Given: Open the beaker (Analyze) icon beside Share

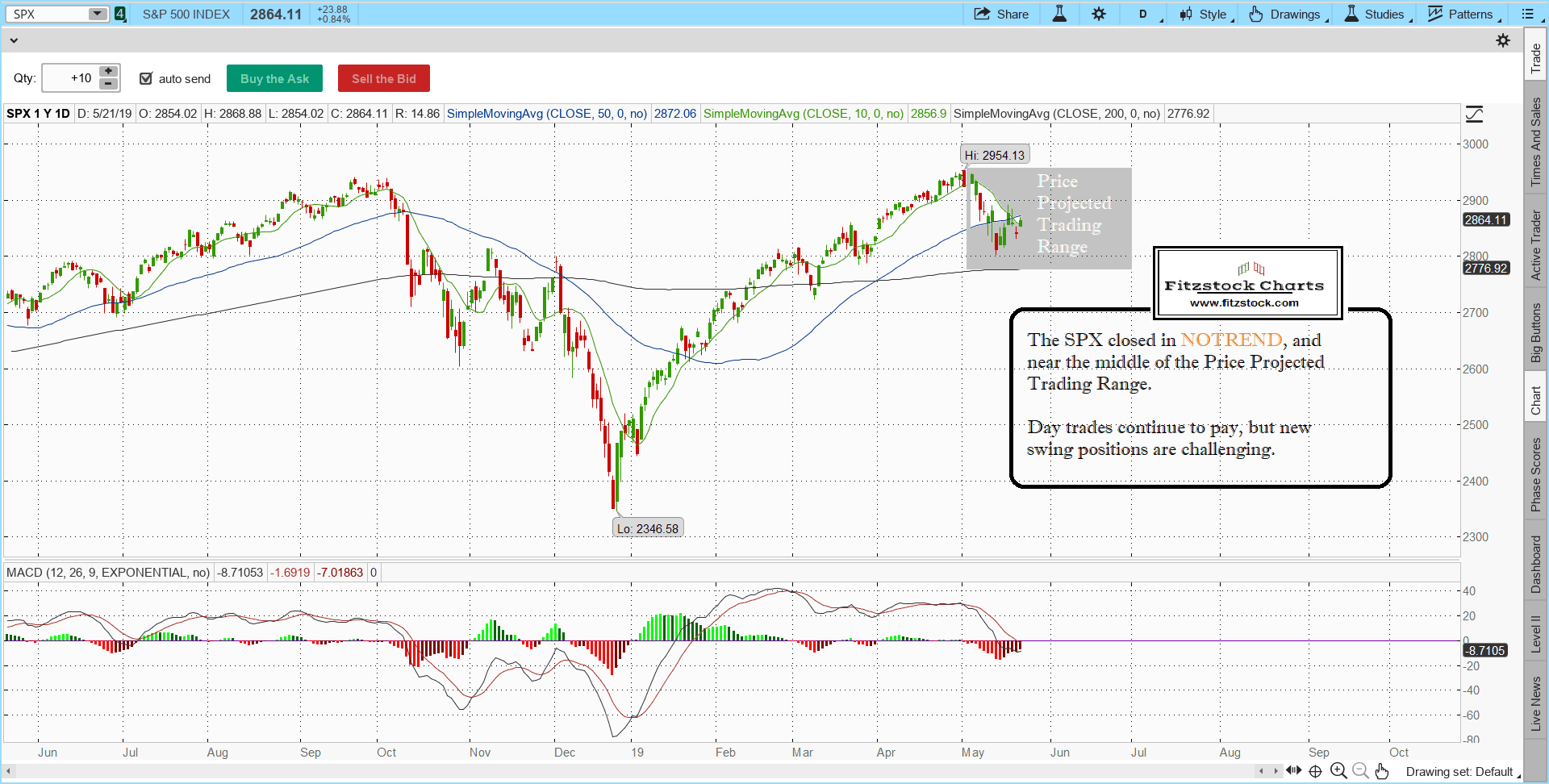Looking at the screenshot, I should 1058,14.
